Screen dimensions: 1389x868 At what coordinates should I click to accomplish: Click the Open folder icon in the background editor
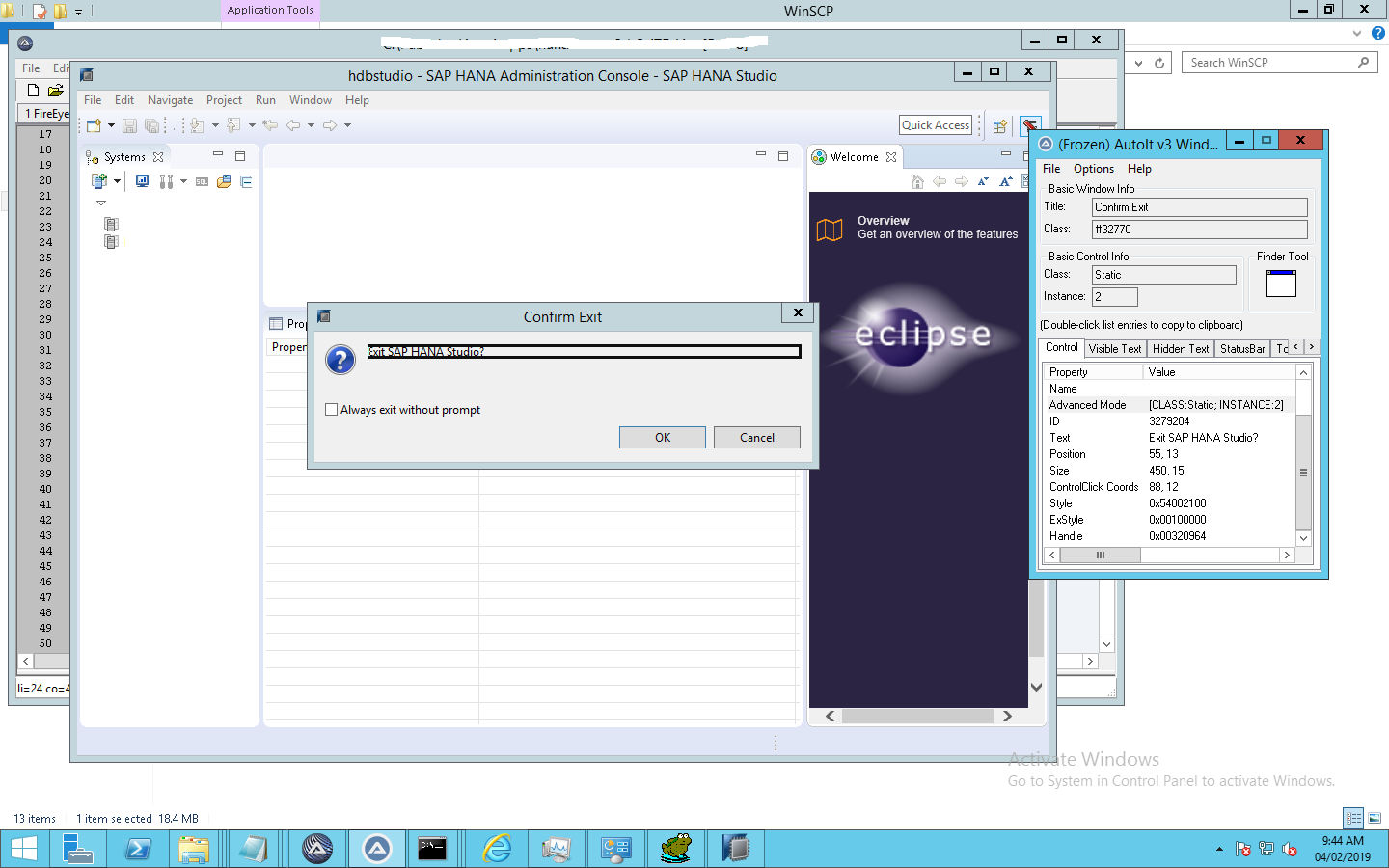[55, 90]
